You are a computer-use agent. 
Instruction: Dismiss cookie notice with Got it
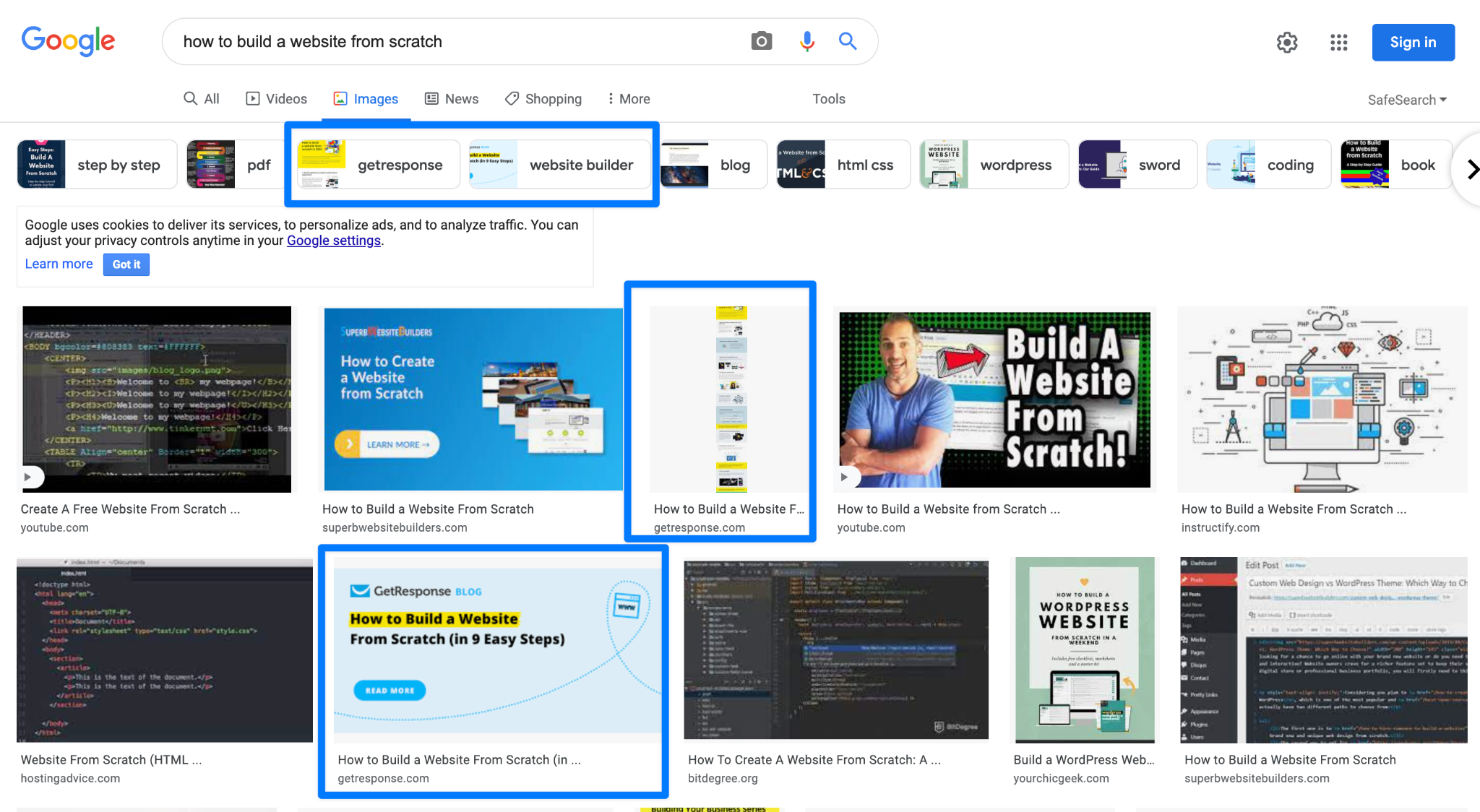click(126, 264)
